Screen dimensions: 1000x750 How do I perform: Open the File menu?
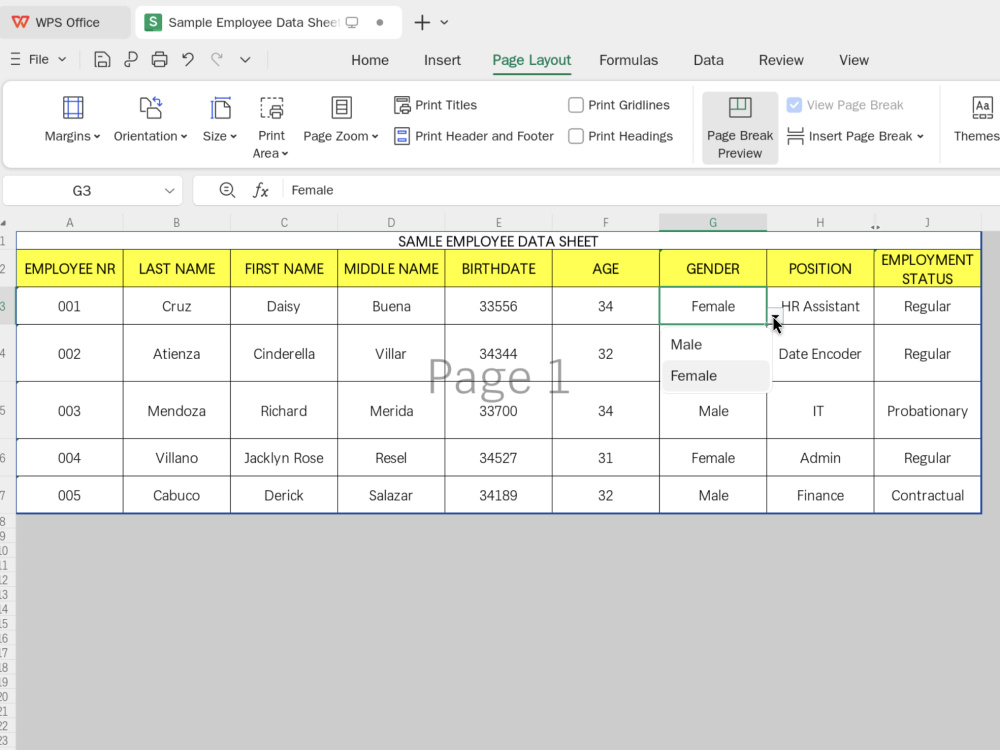pos(38,59)
